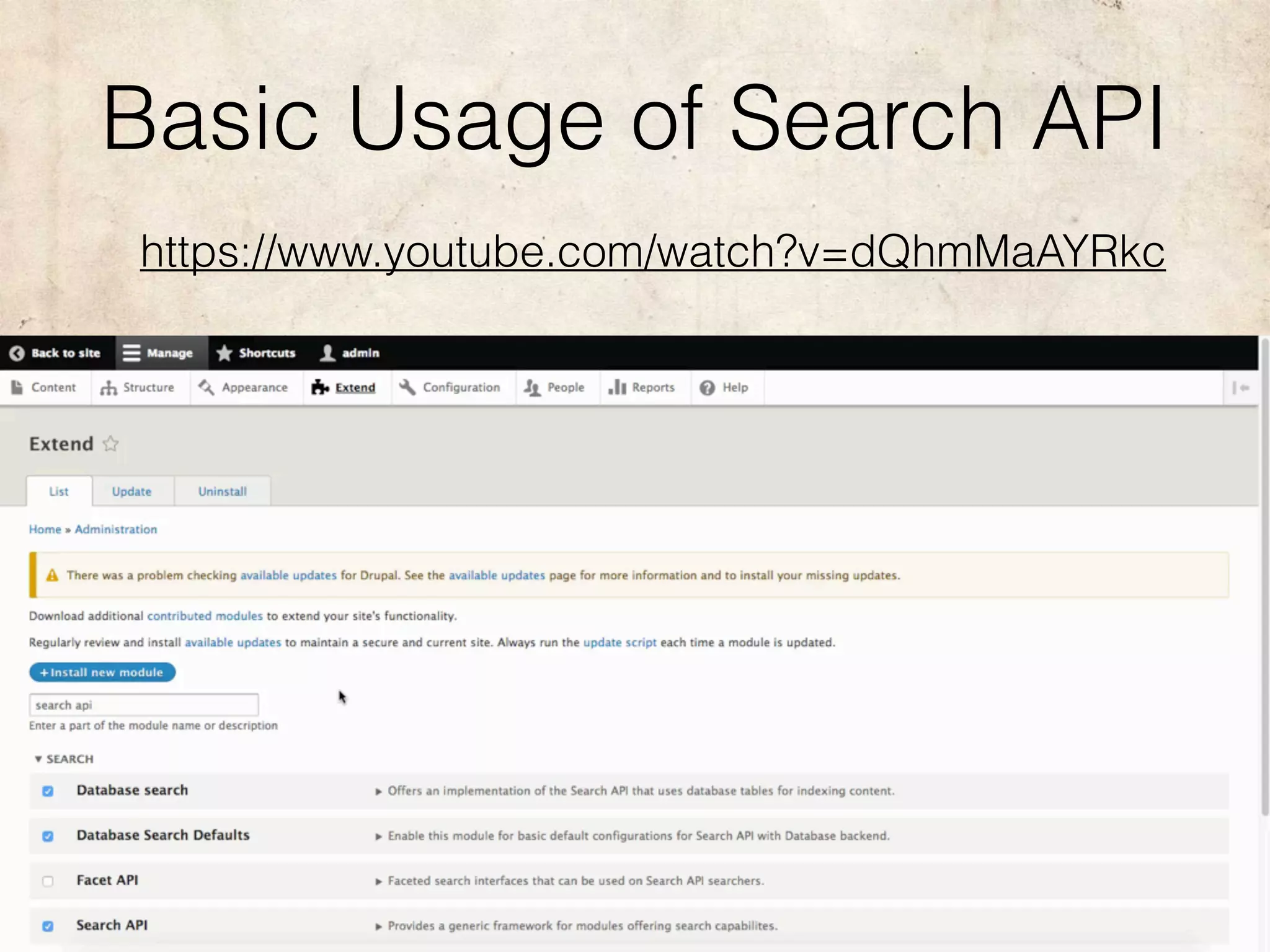Uncheck the Database search checkbox

(48, 791)
